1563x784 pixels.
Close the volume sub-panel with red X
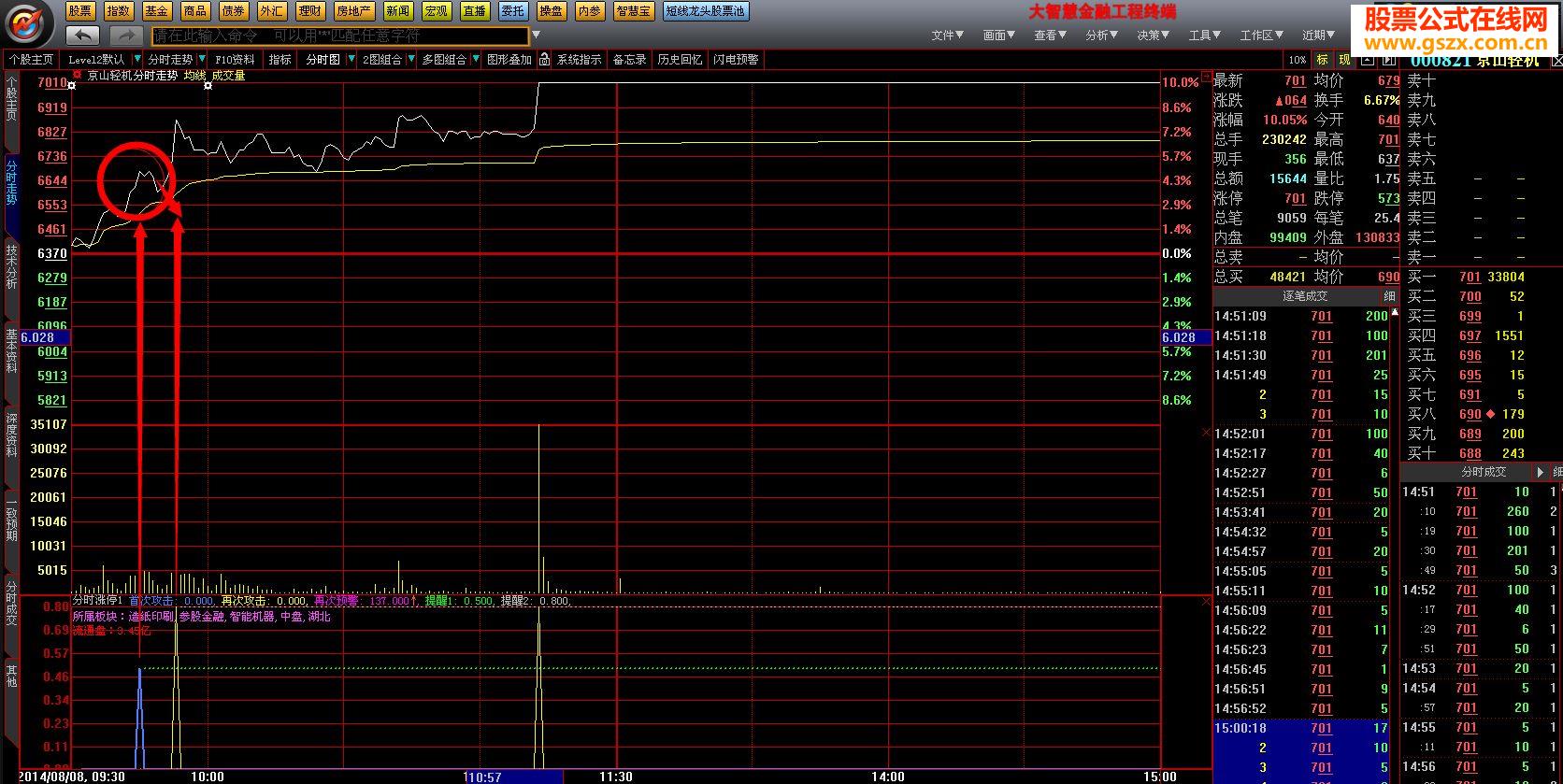[1205, 433]
